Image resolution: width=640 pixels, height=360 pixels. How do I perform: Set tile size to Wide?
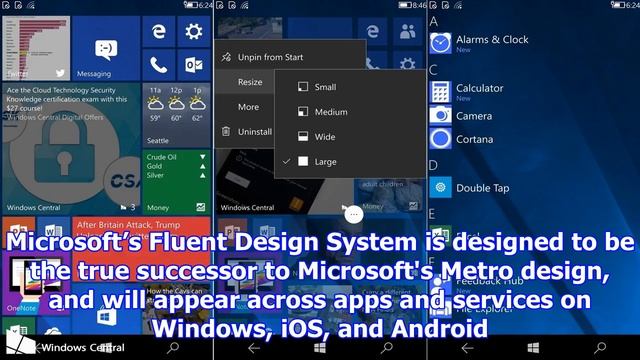click(350, 137)
